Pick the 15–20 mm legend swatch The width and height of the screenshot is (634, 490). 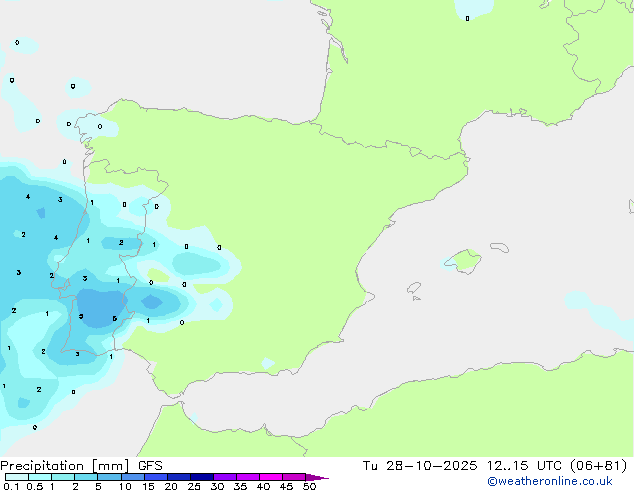click(x=155, y=477)
